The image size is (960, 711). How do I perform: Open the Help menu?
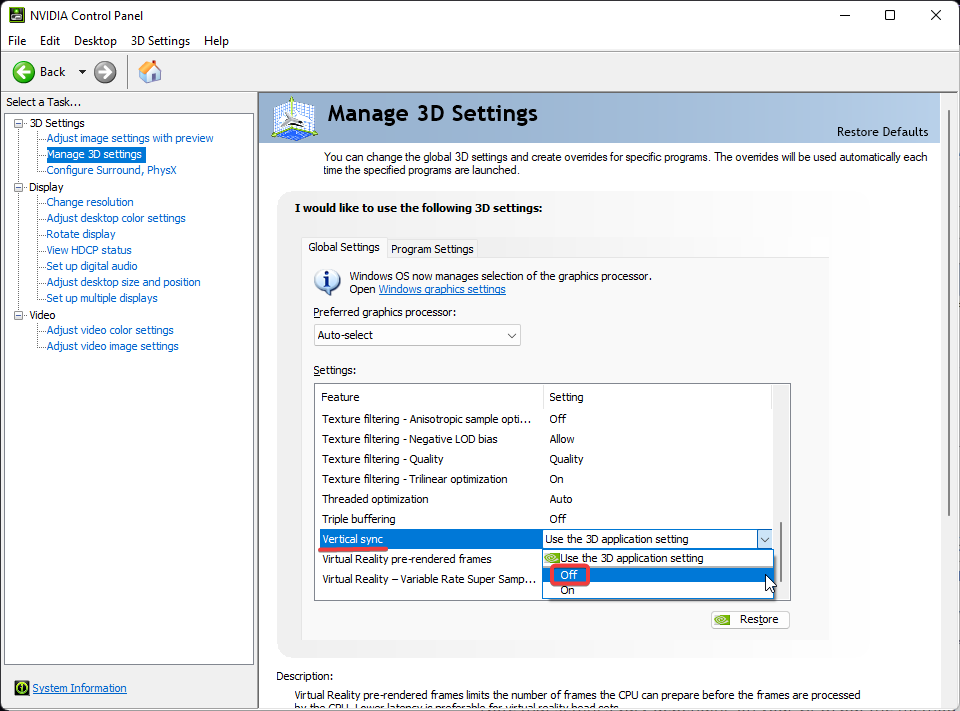[x=216, y=41]
